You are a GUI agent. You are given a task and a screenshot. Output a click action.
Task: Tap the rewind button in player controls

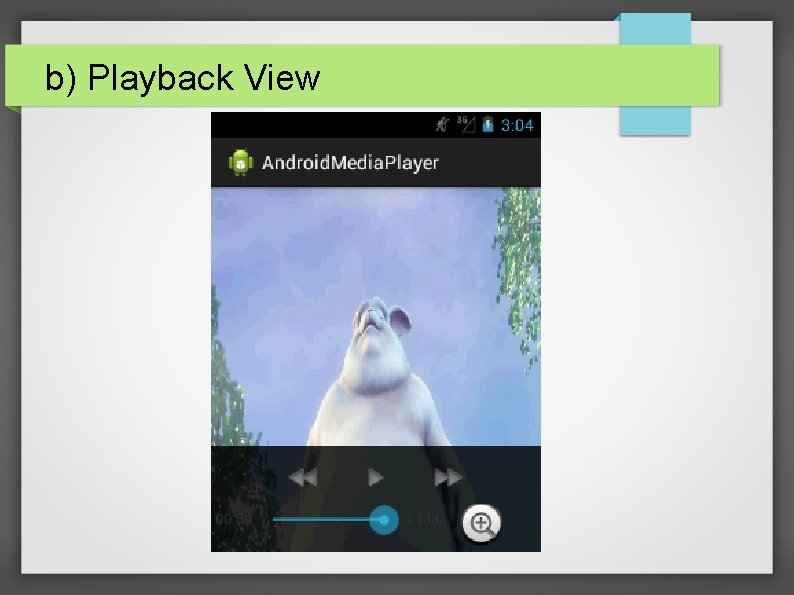[x=303, y=477]
